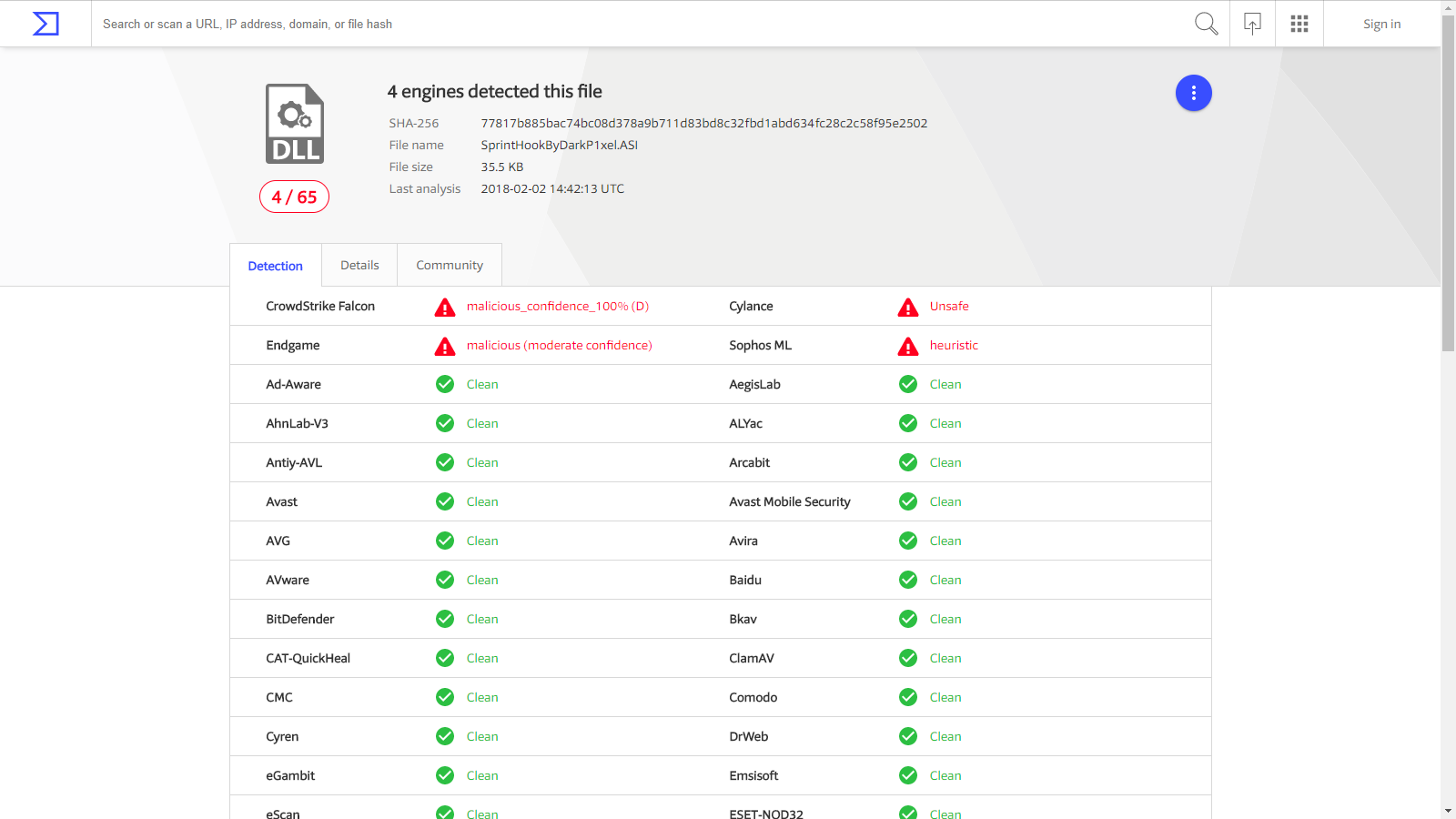Click the Sophos ML red warning icon
This screenshot has height=819, width=1456.
(908, 346)
